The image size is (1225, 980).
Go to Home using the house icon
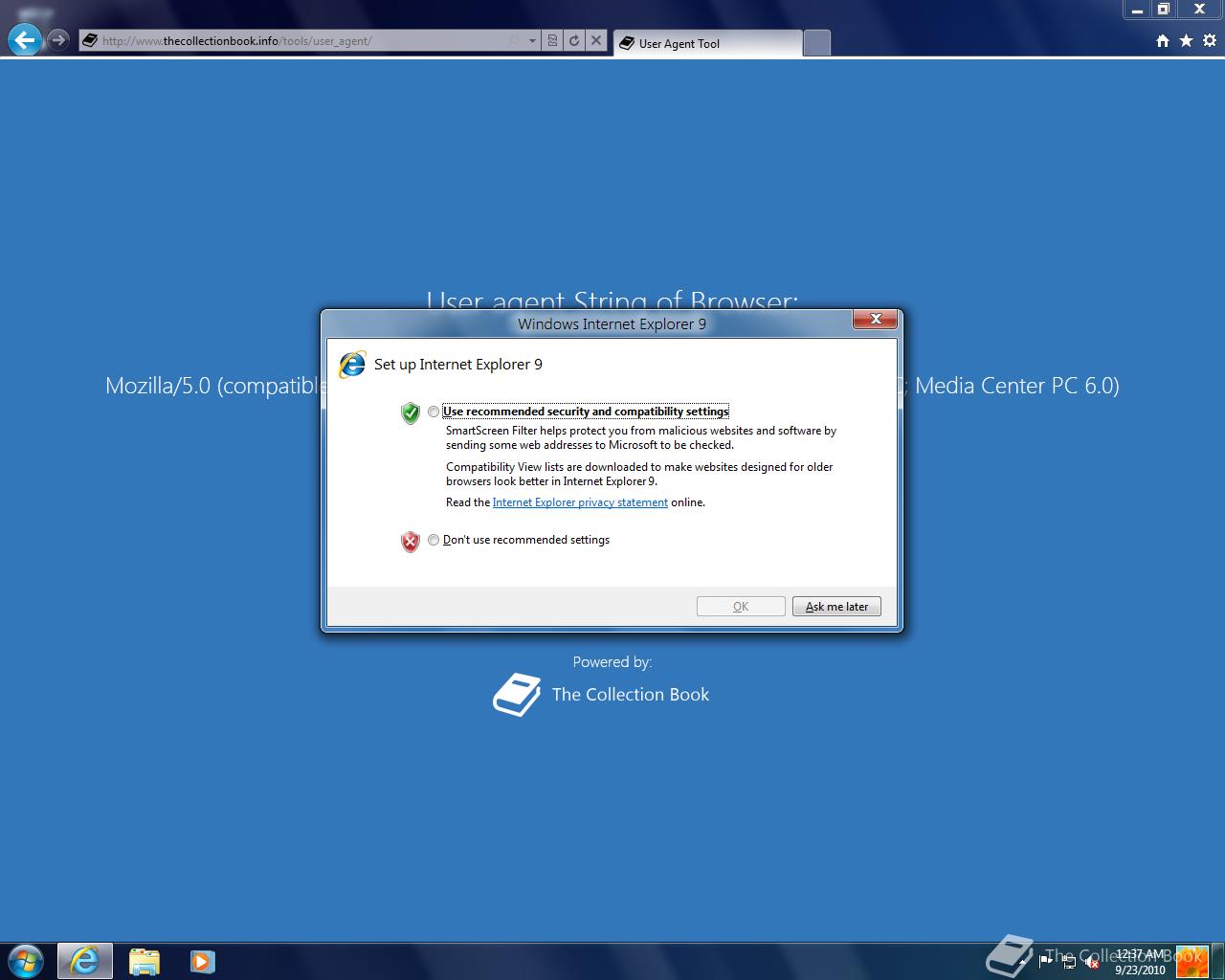pyautogui.click(x=1163, y=40)
